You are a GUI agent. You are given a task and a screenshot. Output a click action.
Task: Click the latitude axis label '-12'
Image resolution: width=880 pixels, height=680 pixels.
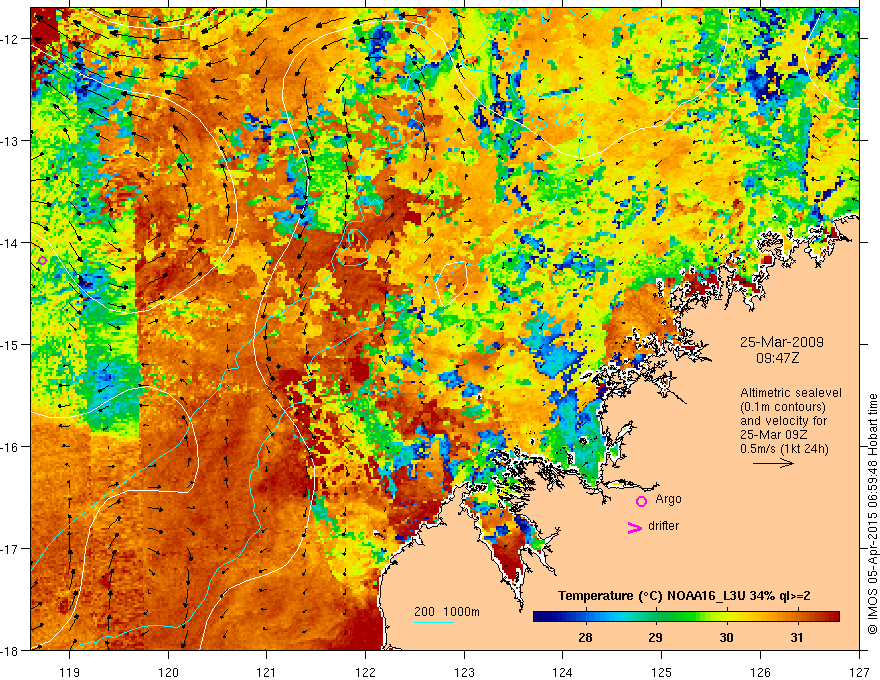(11, 39)
